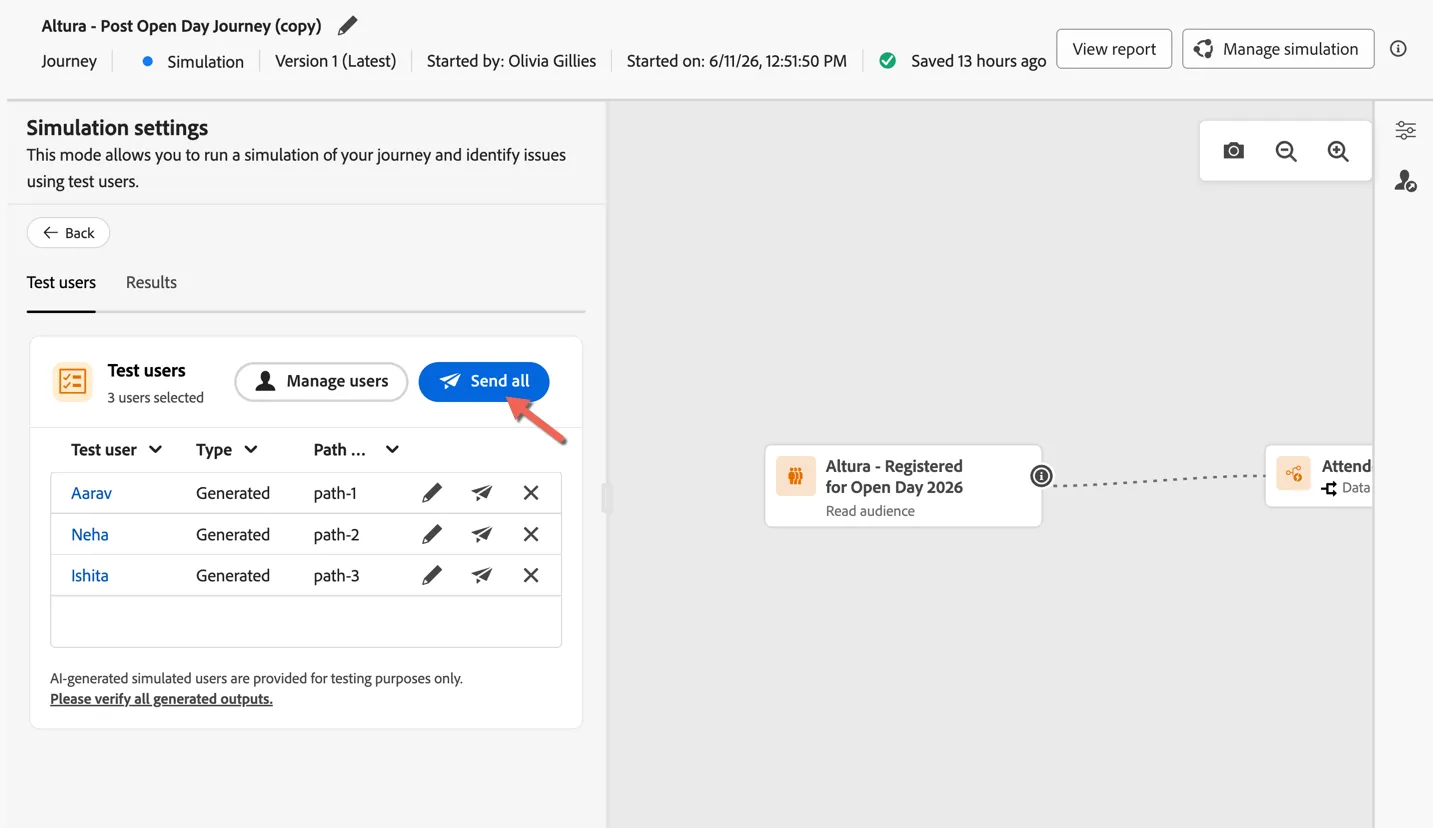This screenshot has height=828, width=1433.
Task: Open settings sliders icon in right rail
Action: click(1405, 130)
